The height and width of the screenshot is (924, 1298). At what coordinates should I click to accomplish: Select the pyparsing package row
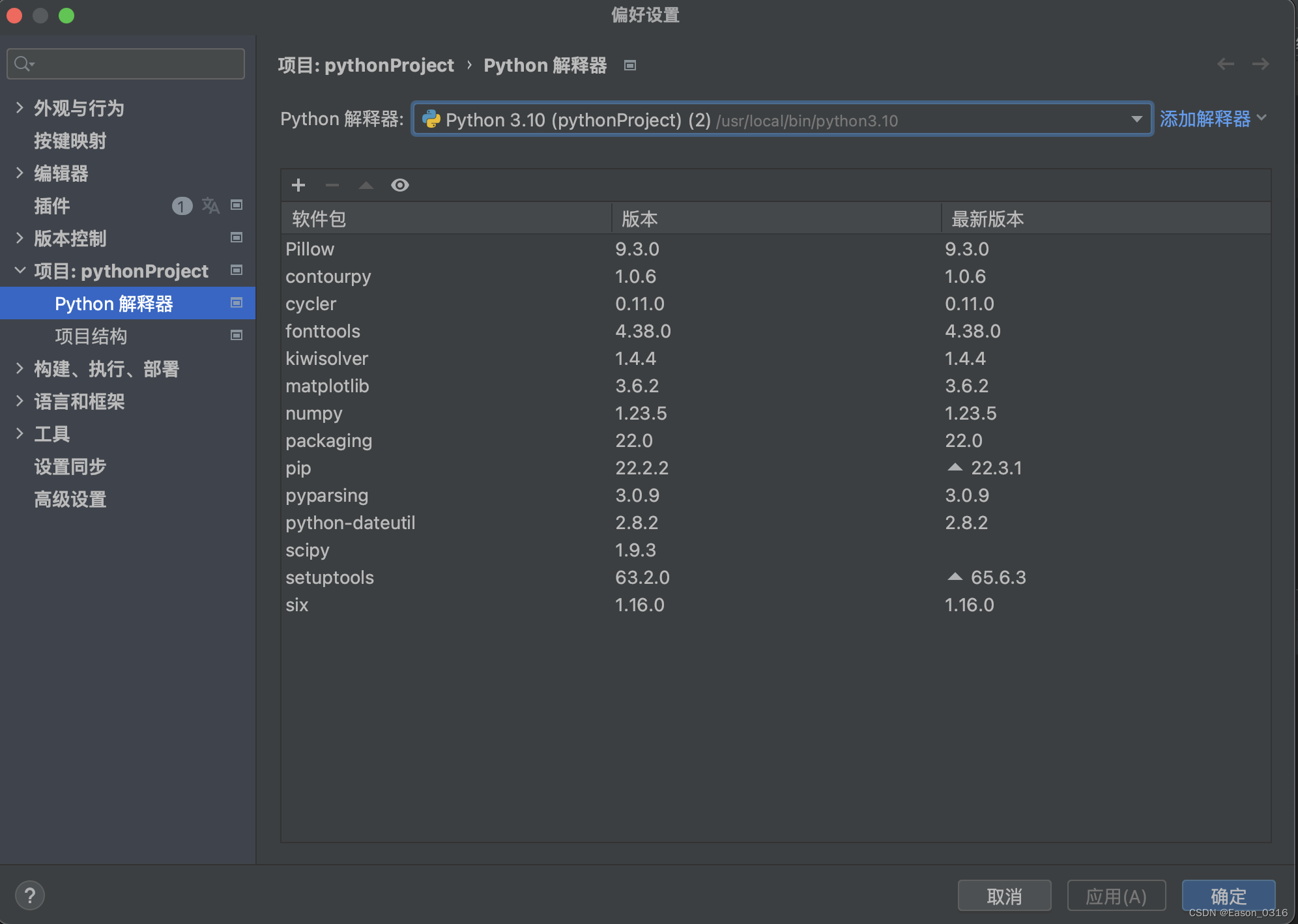pyautogui.click(x=775, y=495)
